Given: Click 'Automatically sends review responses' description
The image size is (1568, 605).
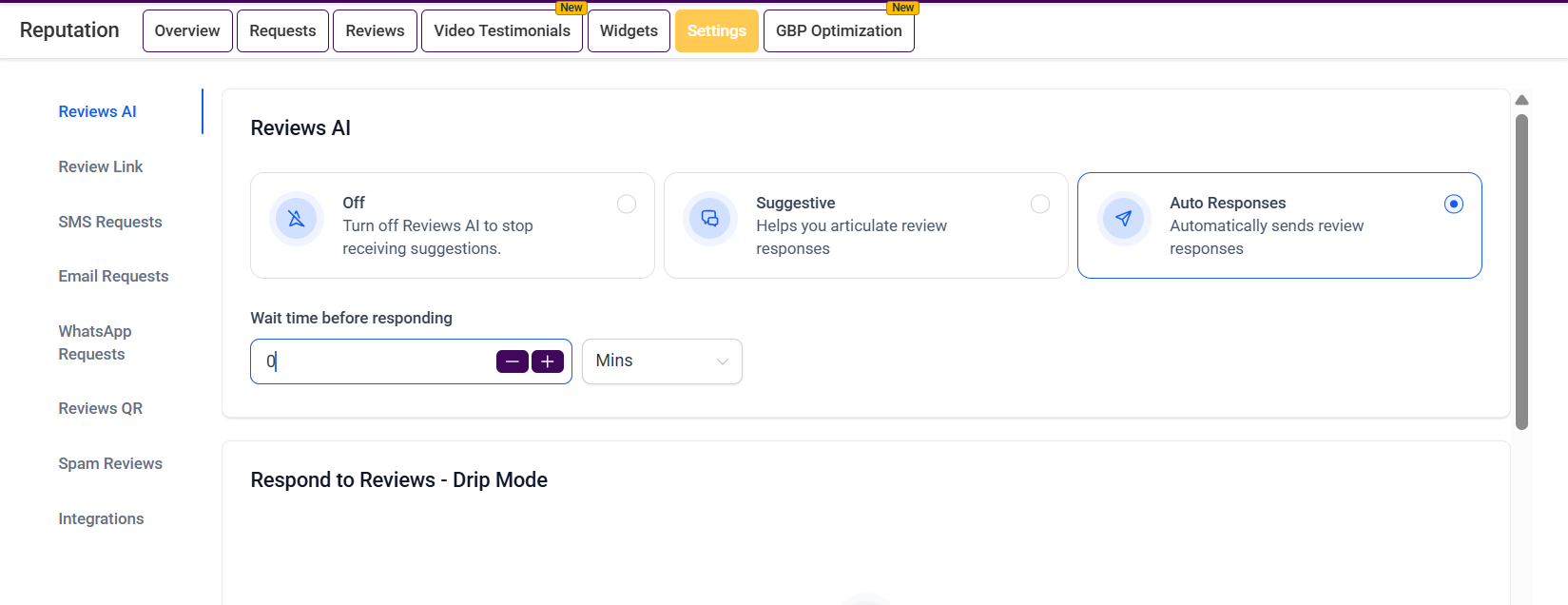Looking at the screenshot, I should click(1267, 237).
